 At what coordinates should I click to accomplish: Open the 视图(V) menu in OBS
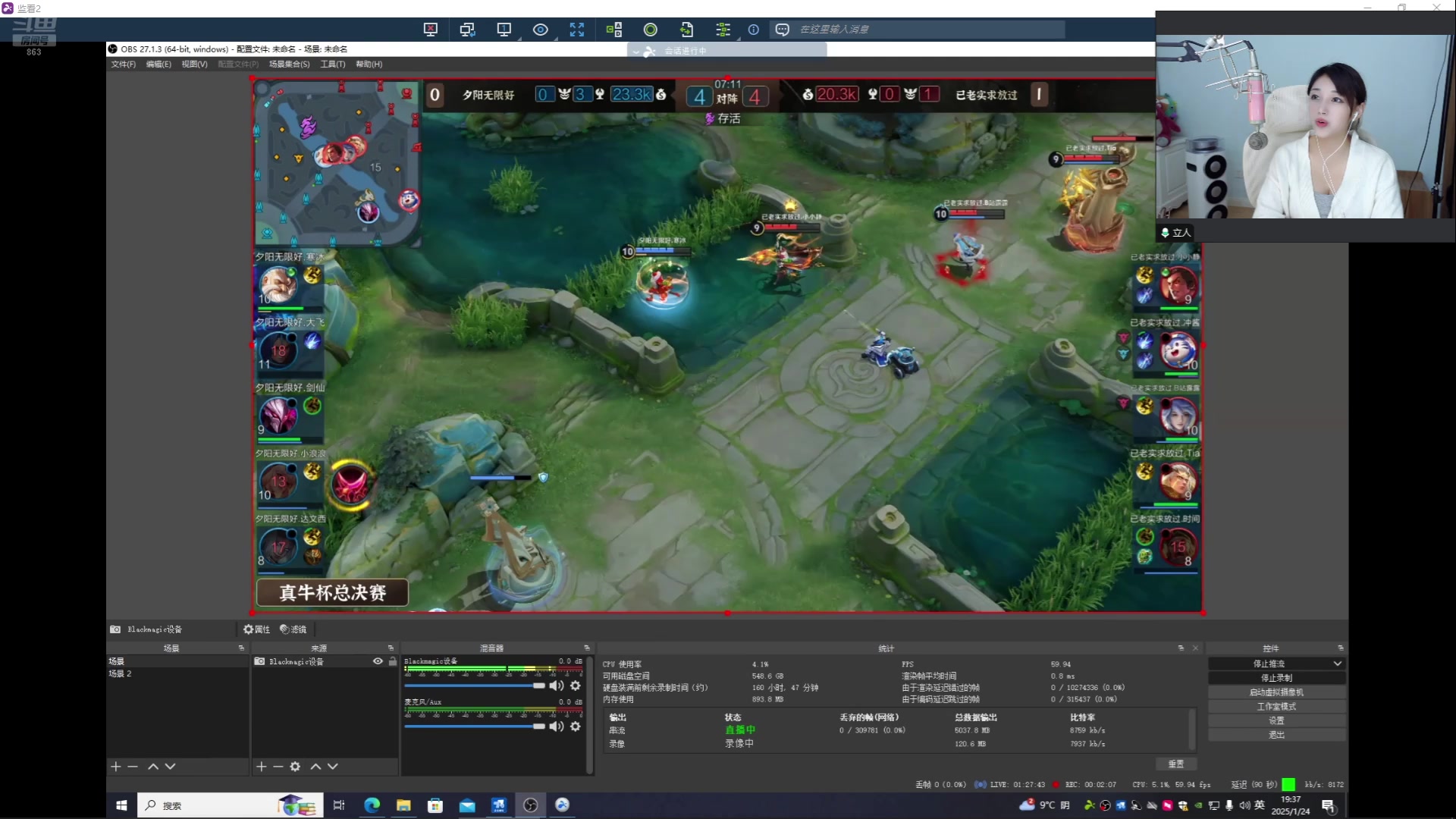point(194,64)
